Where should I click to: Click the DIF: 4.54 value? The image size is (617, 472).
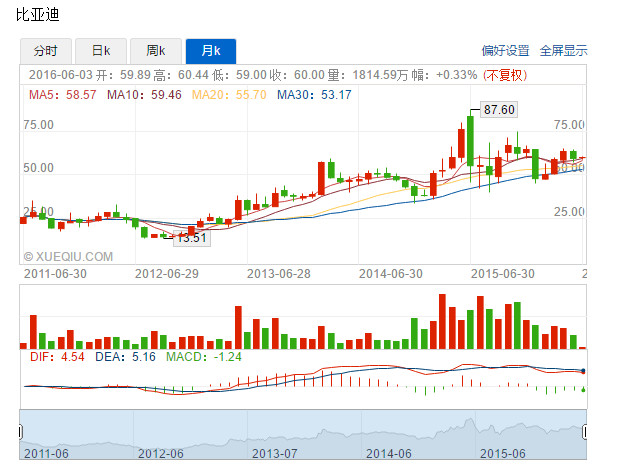(57, 357)
